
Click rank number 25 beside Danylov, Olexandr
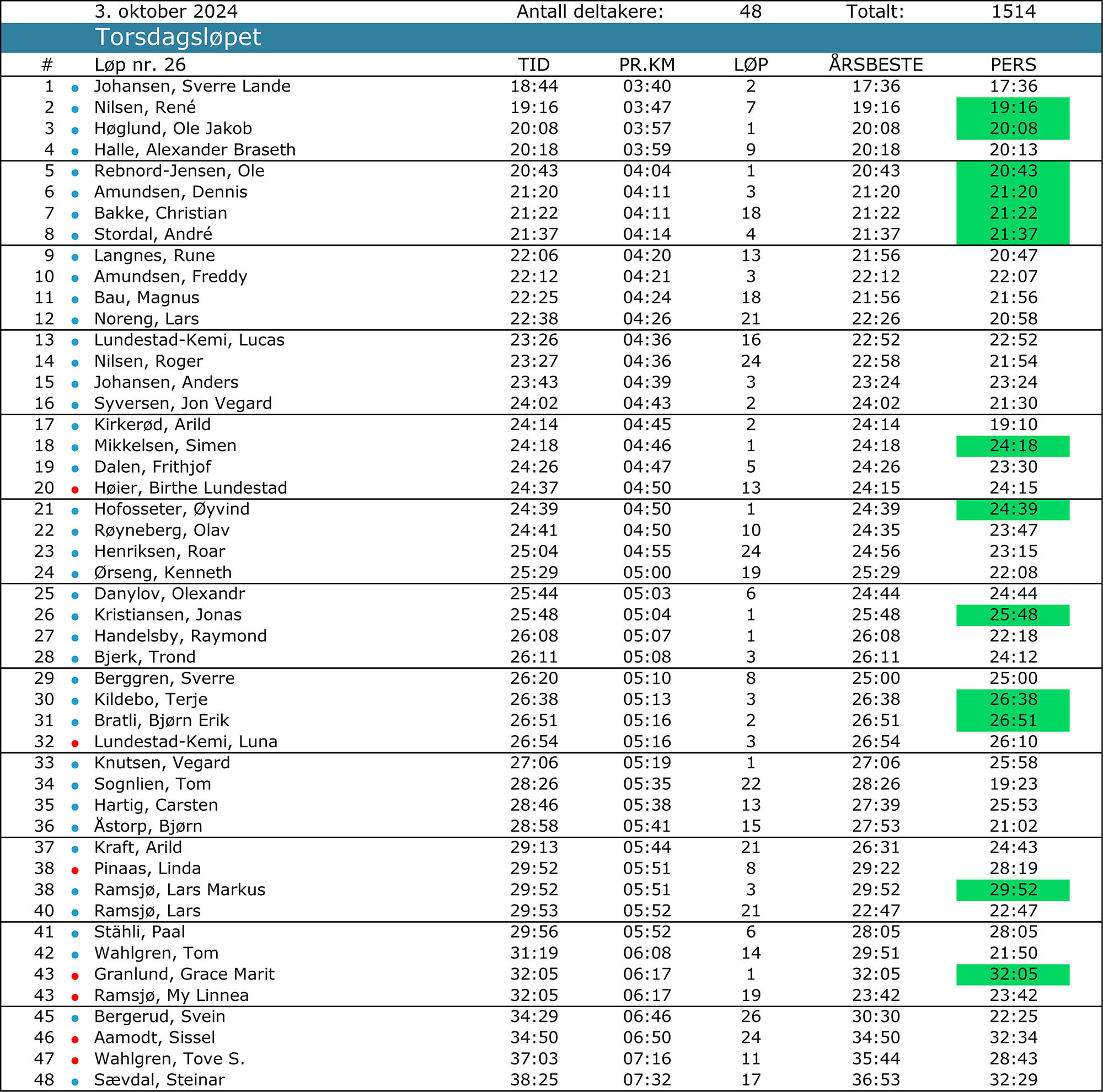[x=44, y=593]
